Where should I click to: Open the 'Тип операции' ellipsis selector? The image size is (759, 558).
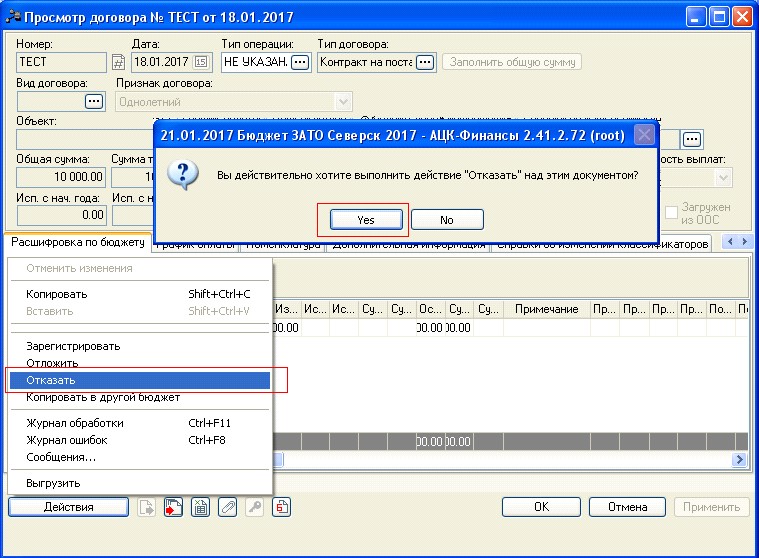(301, 62)
